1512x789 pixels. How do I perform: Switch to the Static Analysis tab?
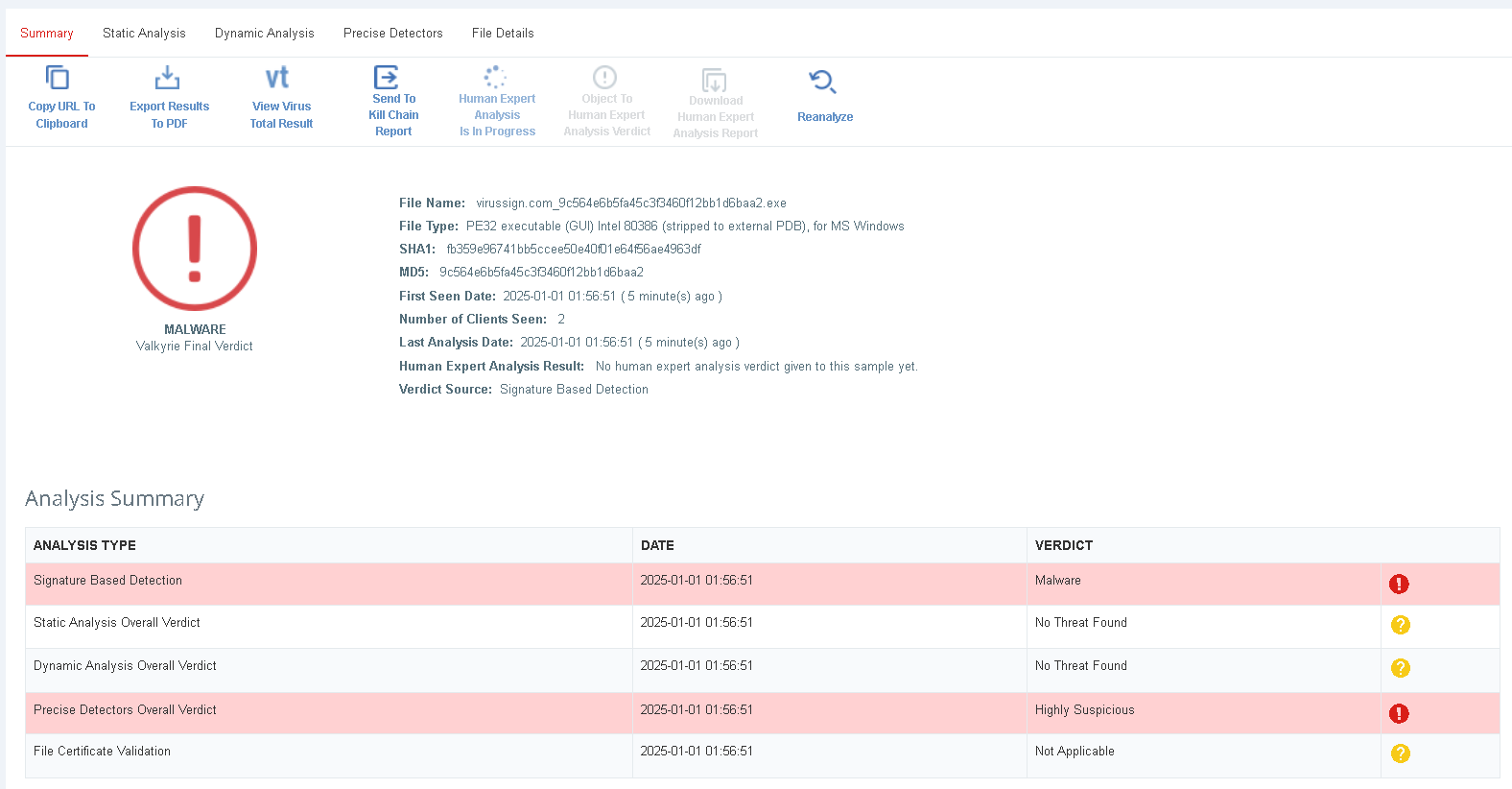144,33
